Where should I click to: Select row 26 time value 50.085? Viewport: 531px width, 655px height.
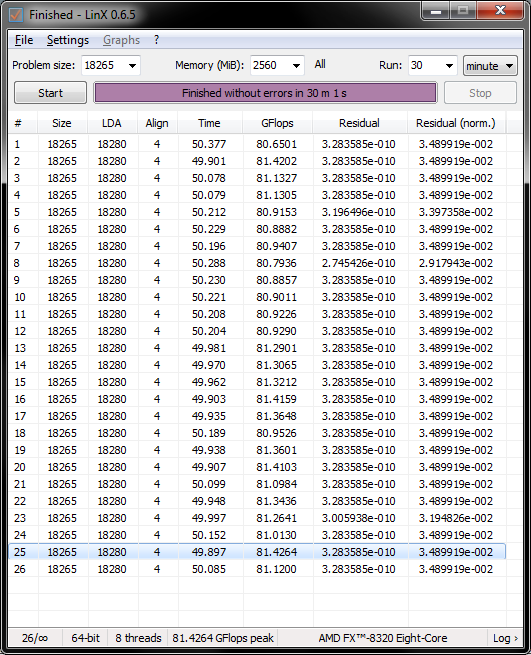coord(209,569)
